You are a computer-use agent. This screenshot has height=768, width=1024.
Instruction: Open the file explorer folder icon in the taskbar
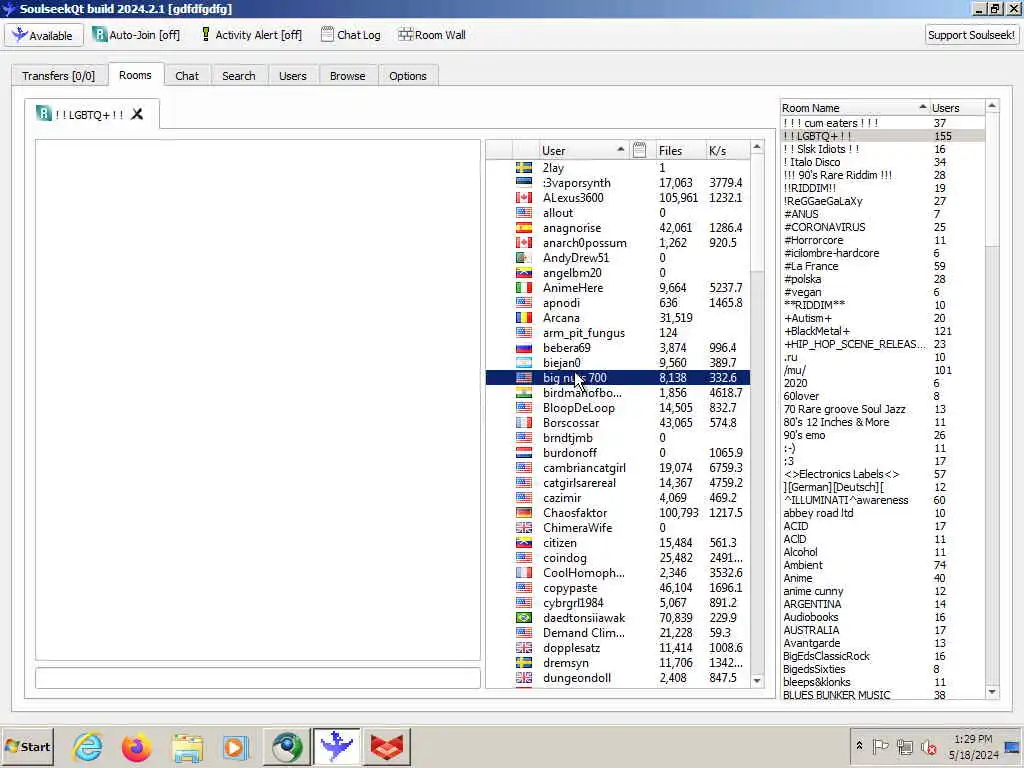[187, 747]
